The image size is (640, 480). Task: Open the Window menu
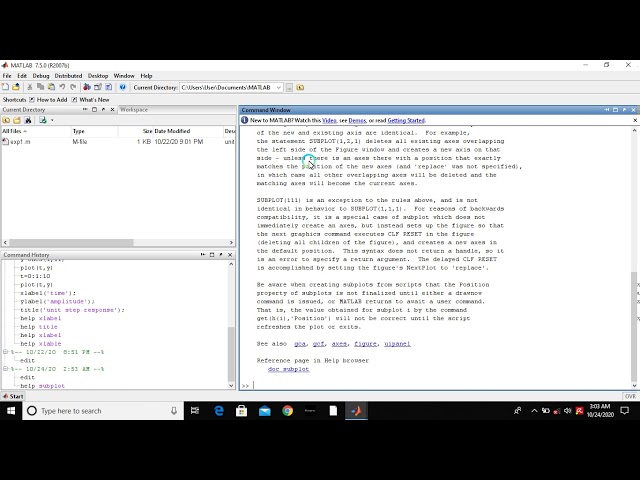tap(124, 76)
